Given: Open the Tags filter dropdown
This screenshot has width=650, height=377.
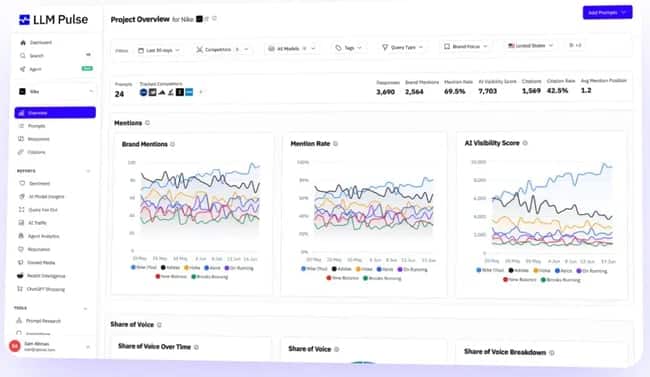Looking at the screenshot, I should point(348,48).
